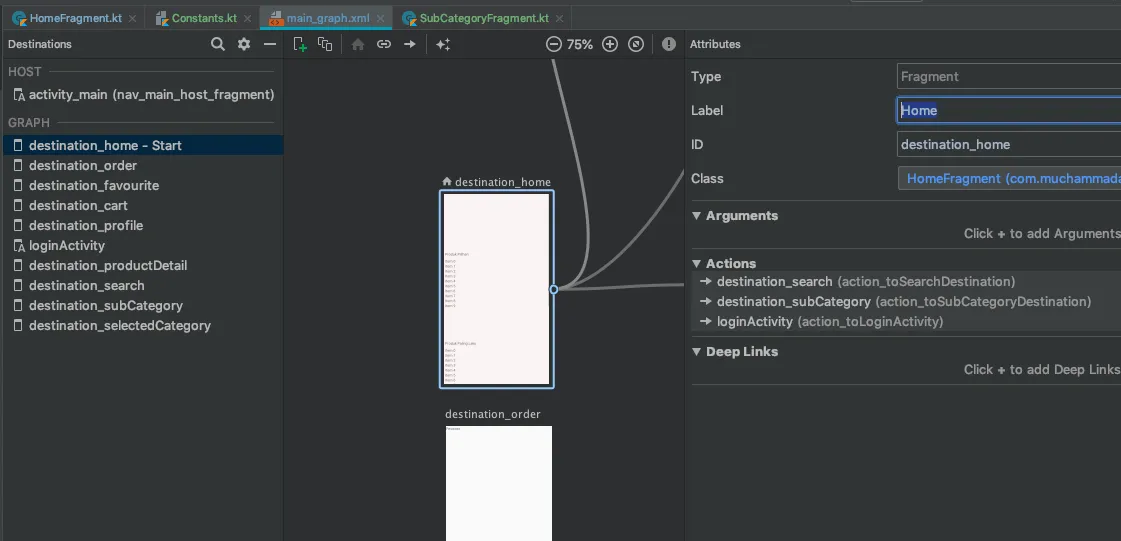1121x541 pixels.
Task: Click the auto arrange sparkle icon
Action: pos(443,44)
